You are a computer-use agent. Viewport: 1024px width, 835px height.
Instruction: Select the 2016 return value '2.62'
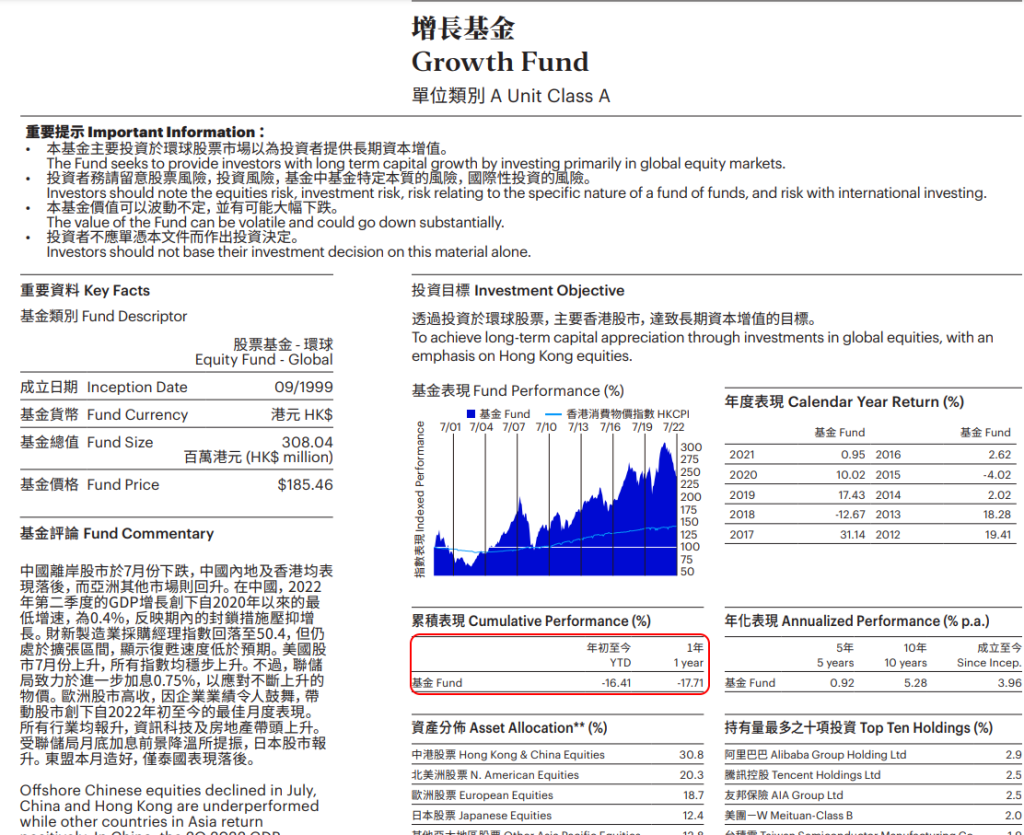tap(1000, 454)
